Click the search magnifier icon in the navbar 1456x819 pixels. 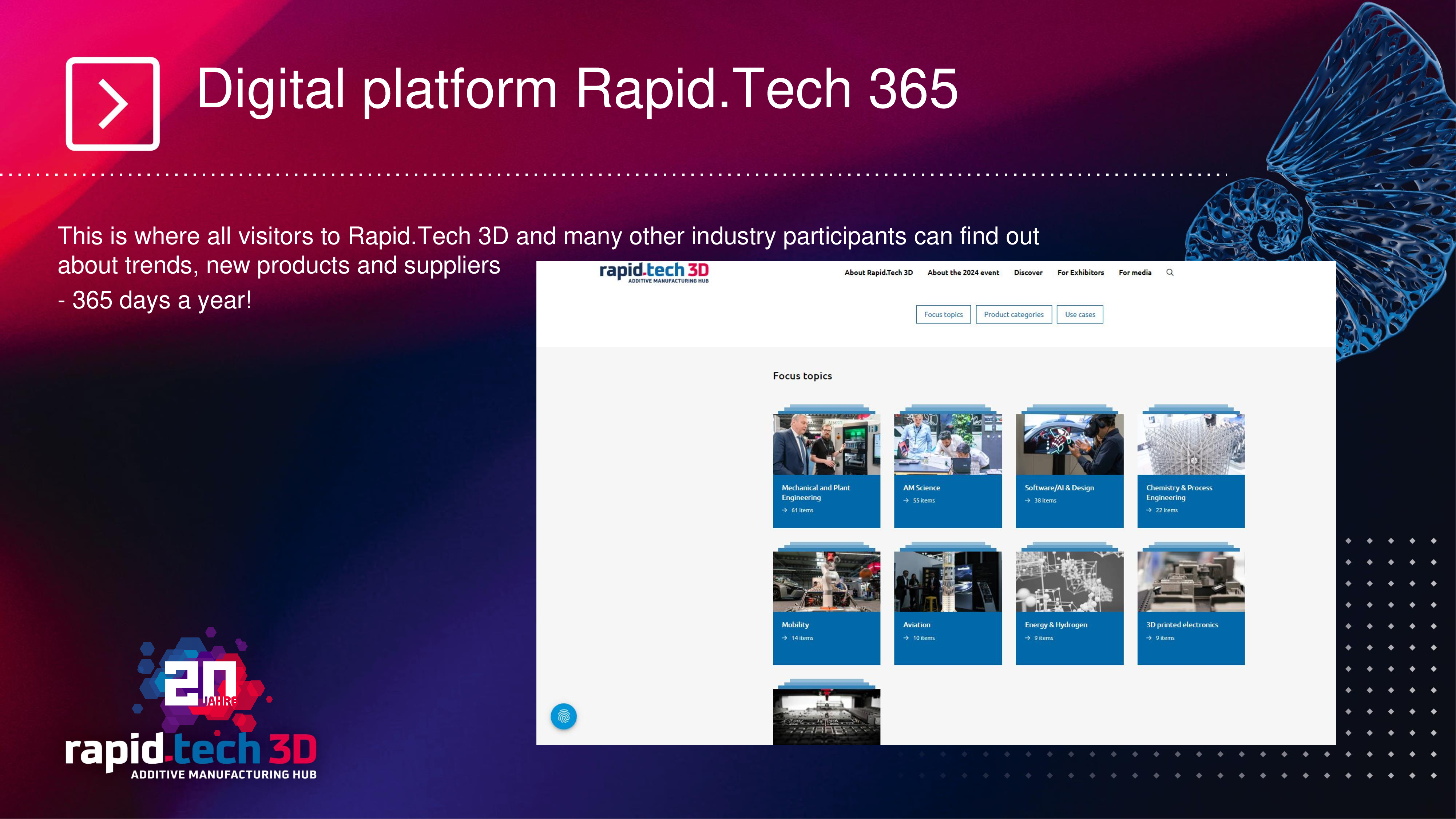pyautogui.click(x=1170, y=273)
